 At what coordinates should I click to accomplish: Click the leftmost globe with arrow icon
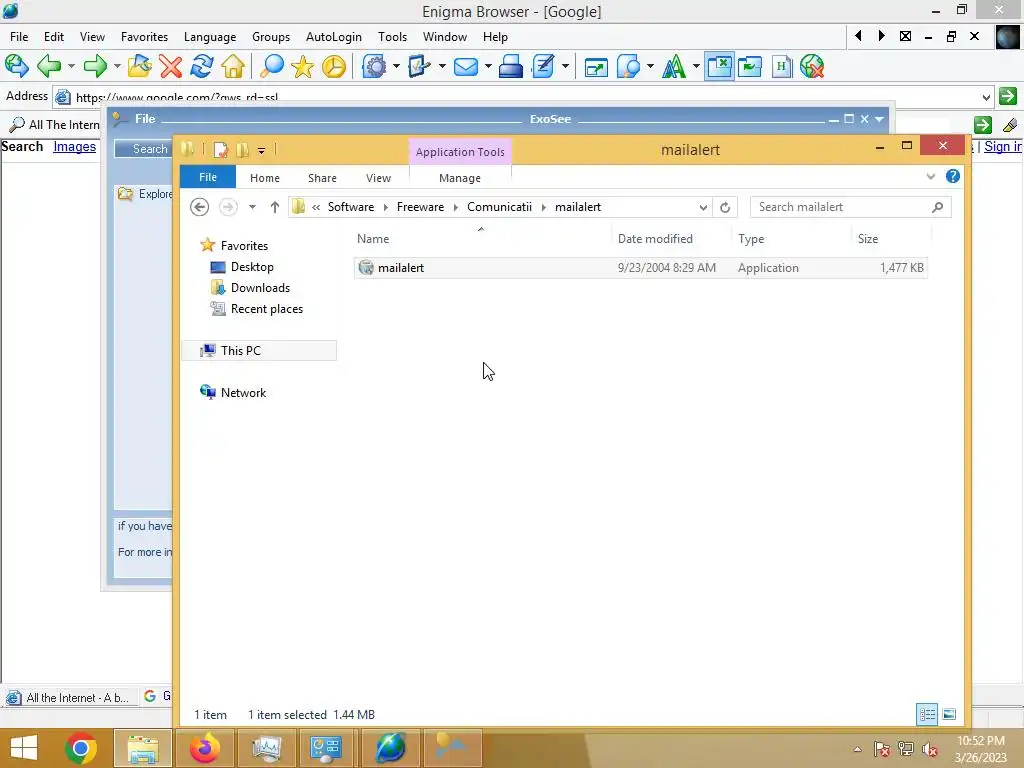click(x=16, y=66)
